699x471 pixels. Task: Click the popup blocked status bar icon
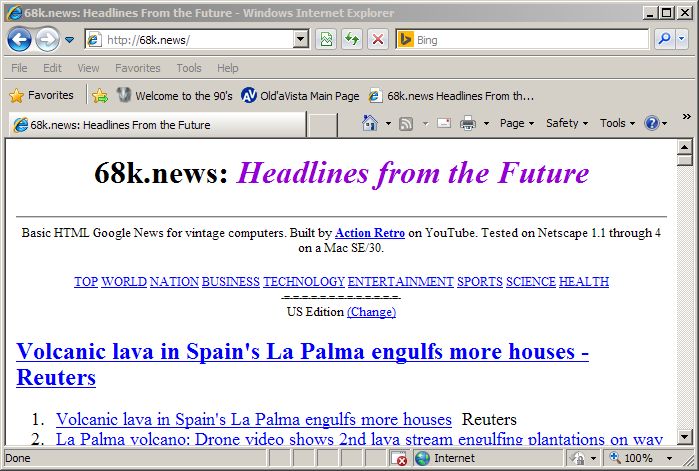coord(399,458)
